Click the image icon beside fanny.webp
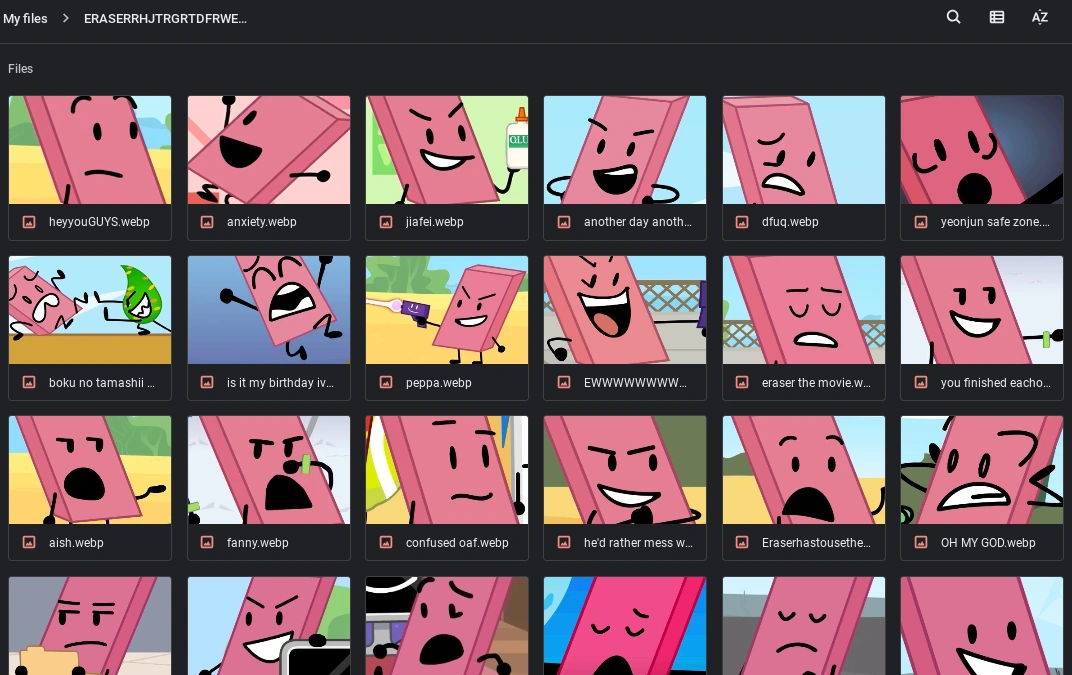 [207, 543]
